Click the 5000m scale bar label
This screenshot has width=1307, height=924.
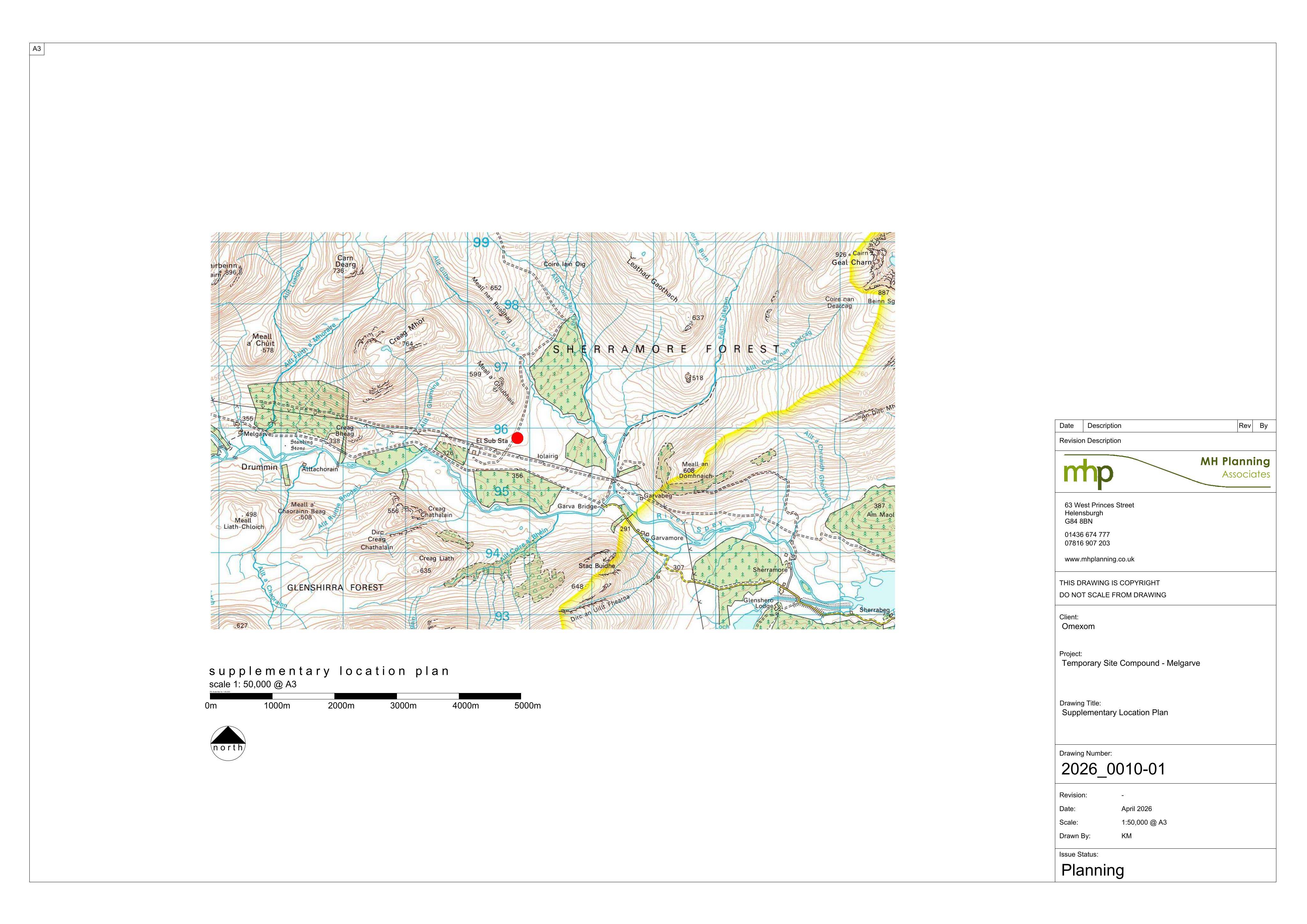point(528,706)
